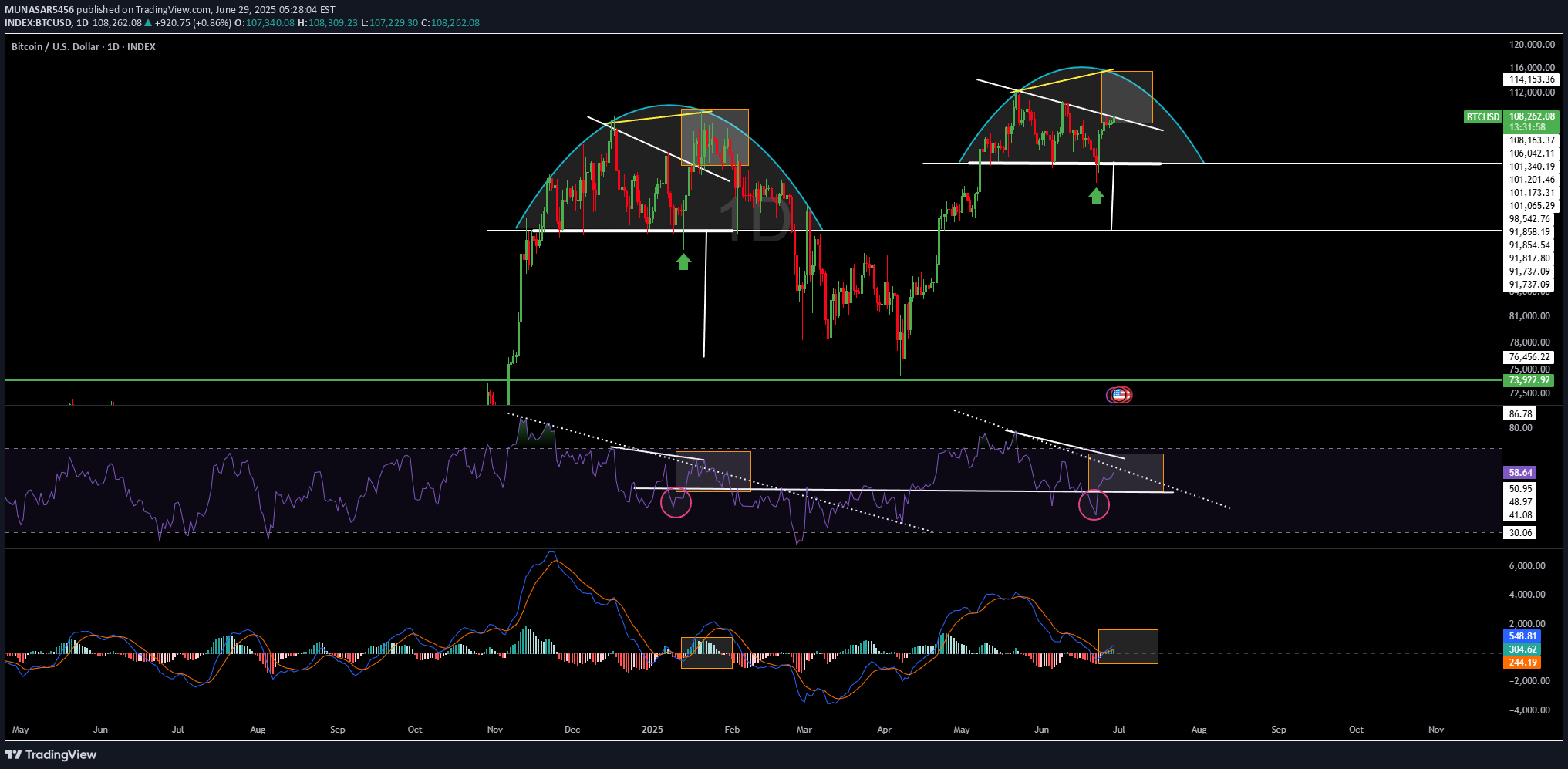This screenshot has height=769, width=1568.
Task: Click the green BTCUSD symbol label
Action: point(1482,117)
